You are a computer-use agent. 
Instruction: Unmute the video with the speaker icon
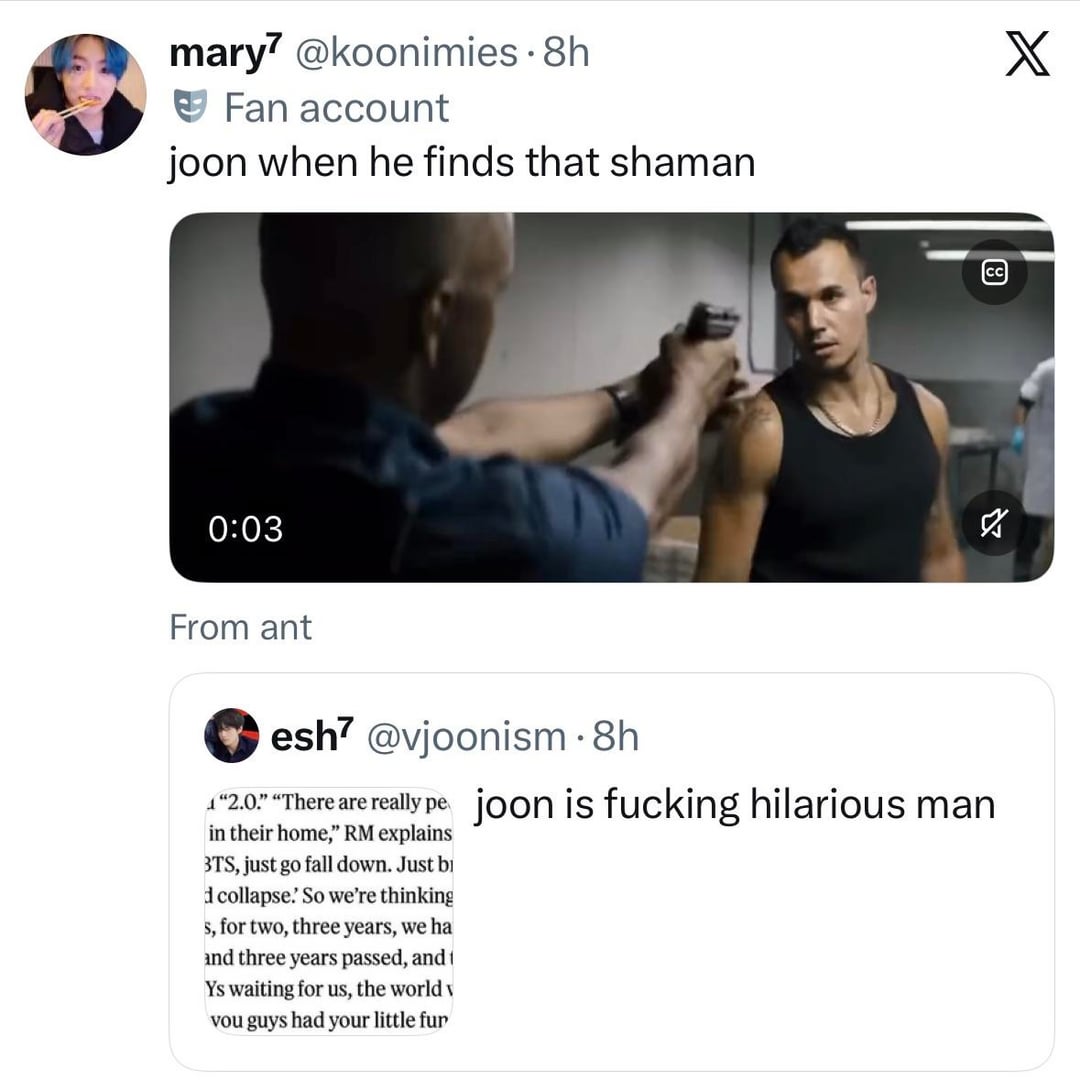click(994, 524)
